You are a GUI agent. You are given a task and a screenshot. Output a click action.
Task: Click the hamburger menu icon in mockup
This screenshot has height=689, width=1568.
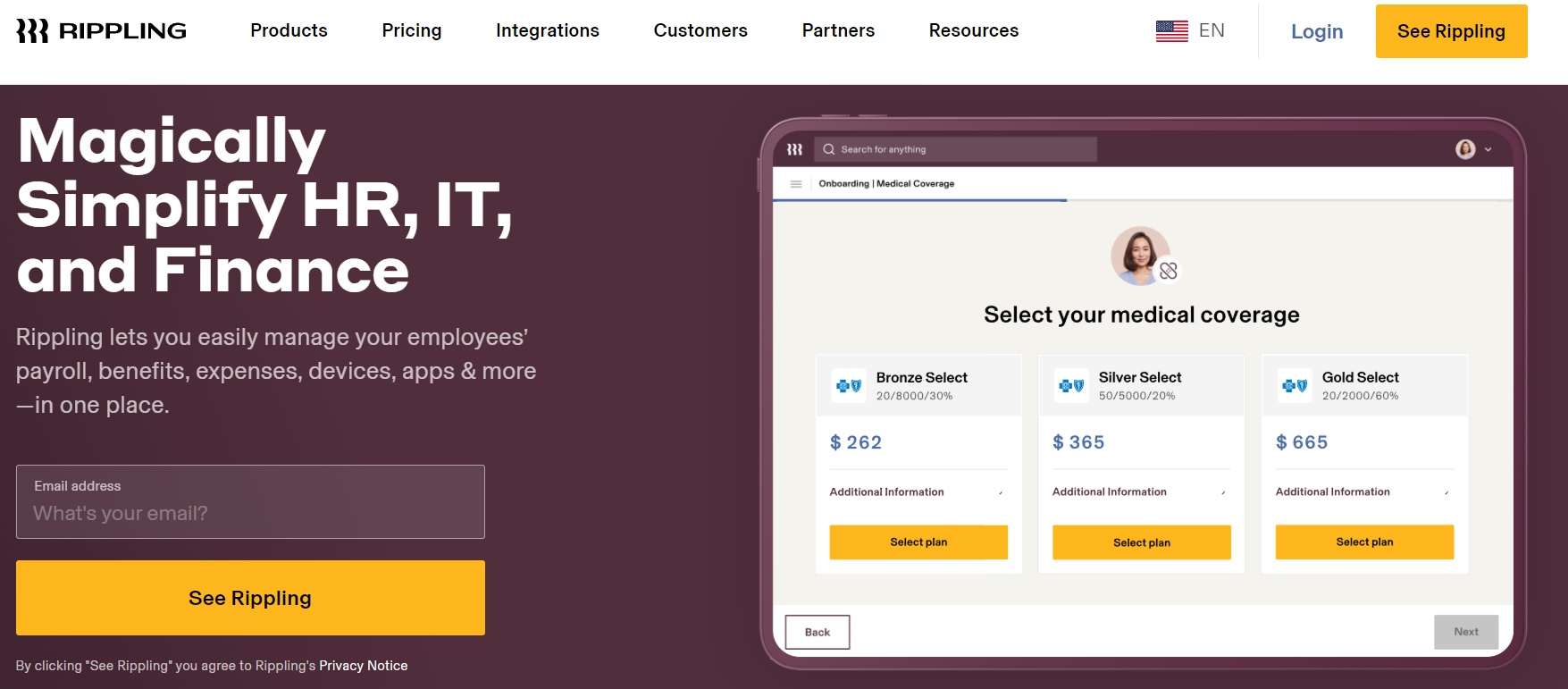(796, 184)
